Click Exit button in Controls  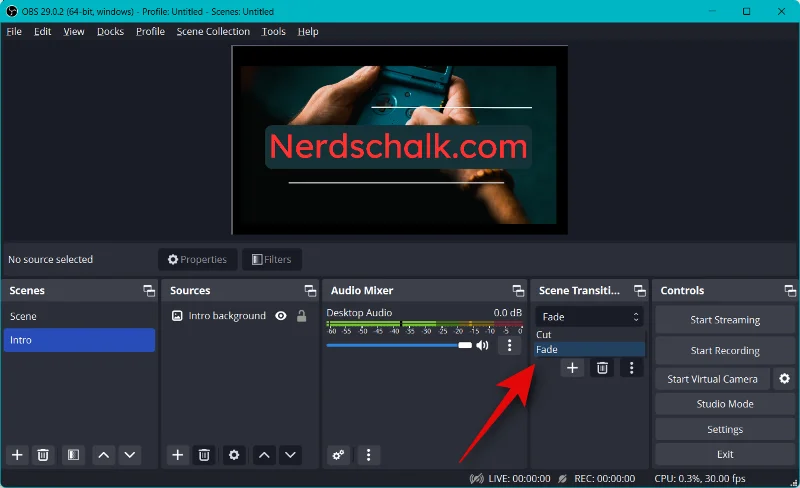click(725, 454)
